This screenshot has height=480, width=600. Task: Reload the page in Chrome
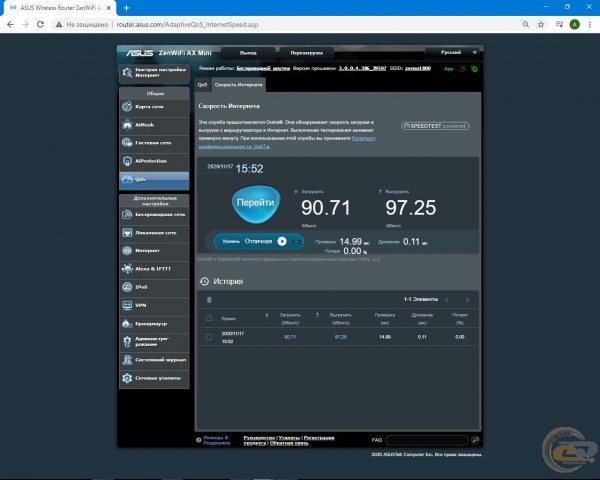[x=40, y=24]
